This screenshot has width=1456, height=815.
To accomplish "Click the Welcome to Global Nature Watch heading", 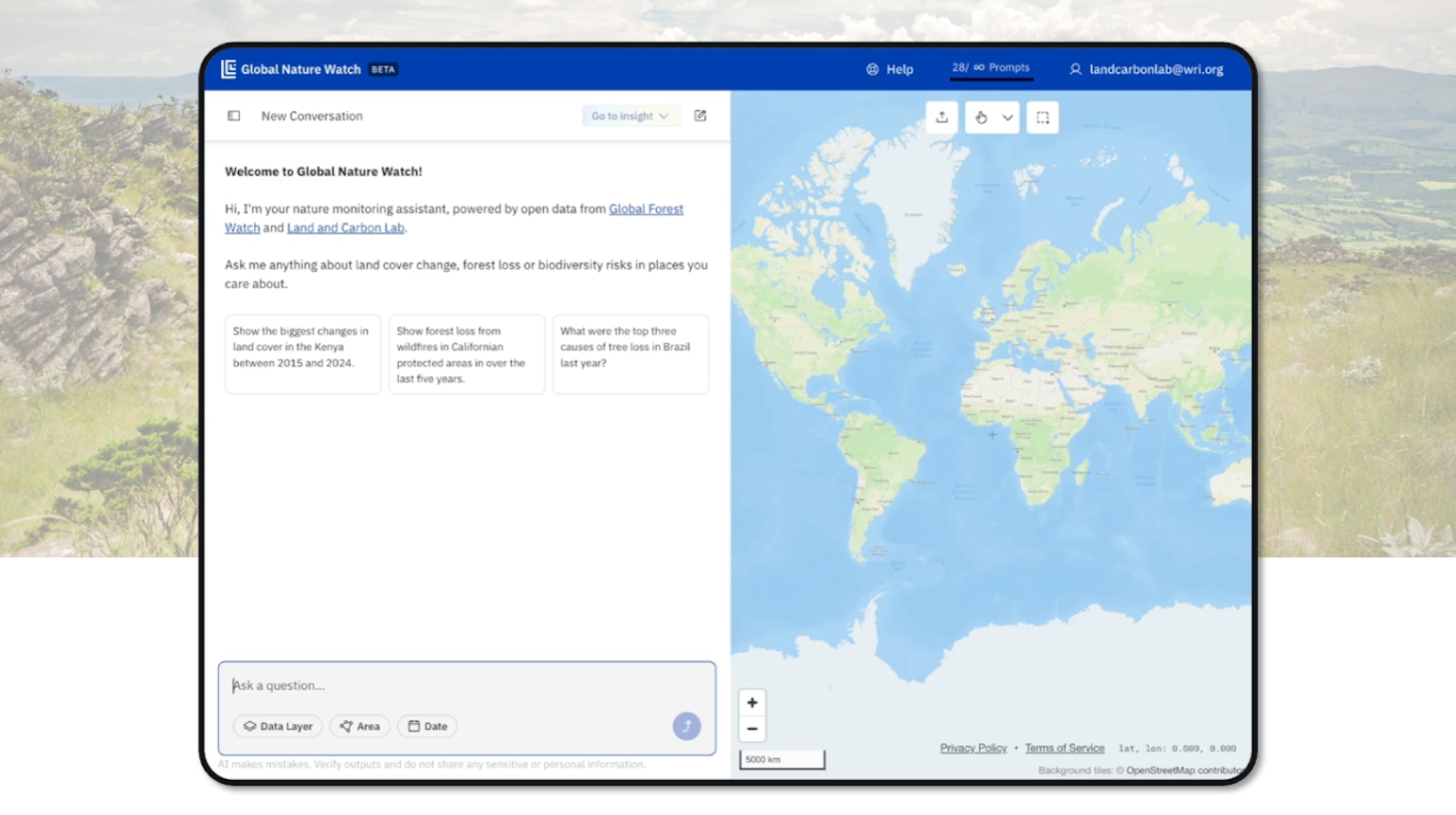I will click(x=323, y=172).
